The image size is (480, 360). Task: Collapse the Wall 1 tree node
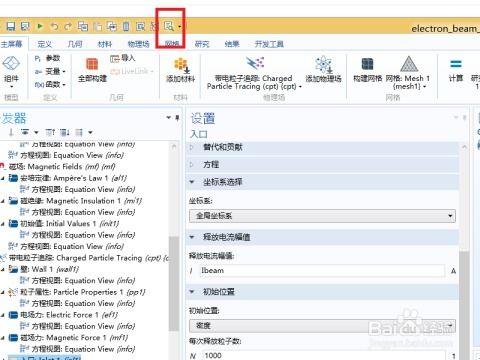tap(3, 269)
